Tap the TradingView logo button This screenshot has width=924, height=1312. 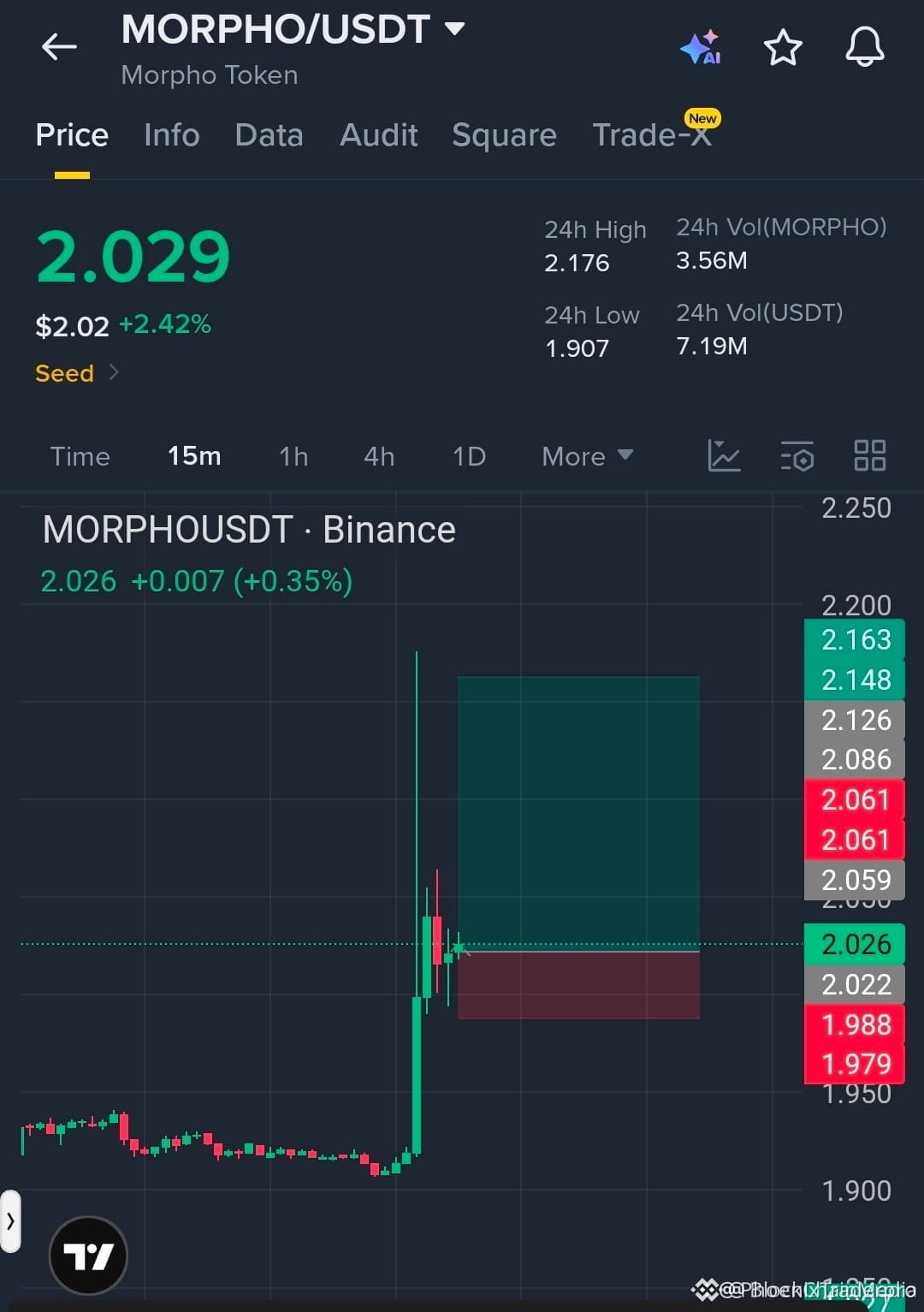(x=89, y=1256)
